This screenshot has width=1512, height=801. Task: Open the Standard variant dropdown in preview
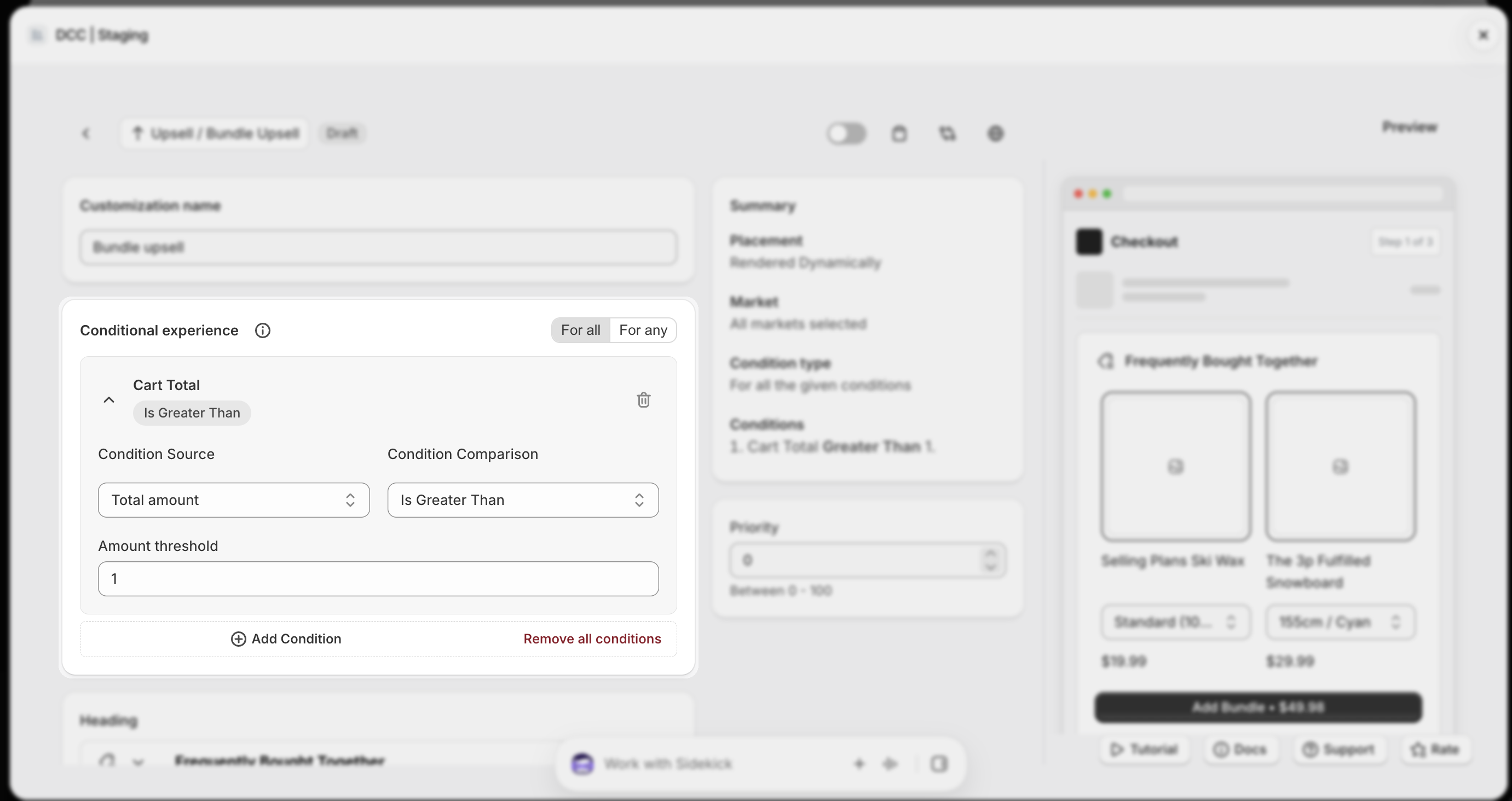pos(1175,622)
